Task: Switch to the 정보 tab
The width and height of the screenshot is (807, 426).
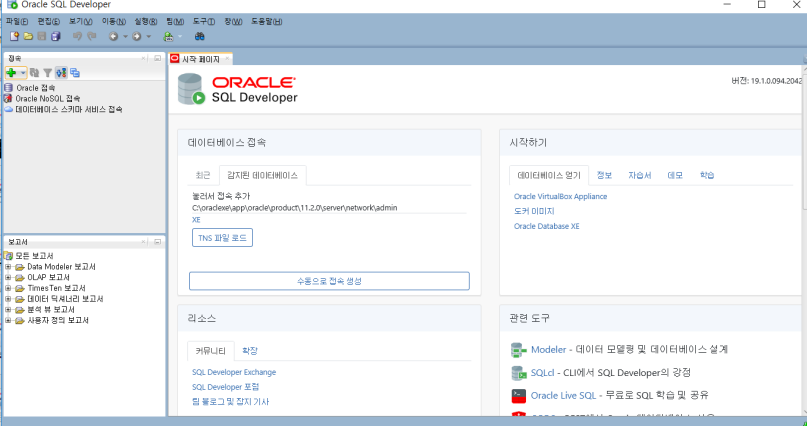Action: click(x=604, y=175)
